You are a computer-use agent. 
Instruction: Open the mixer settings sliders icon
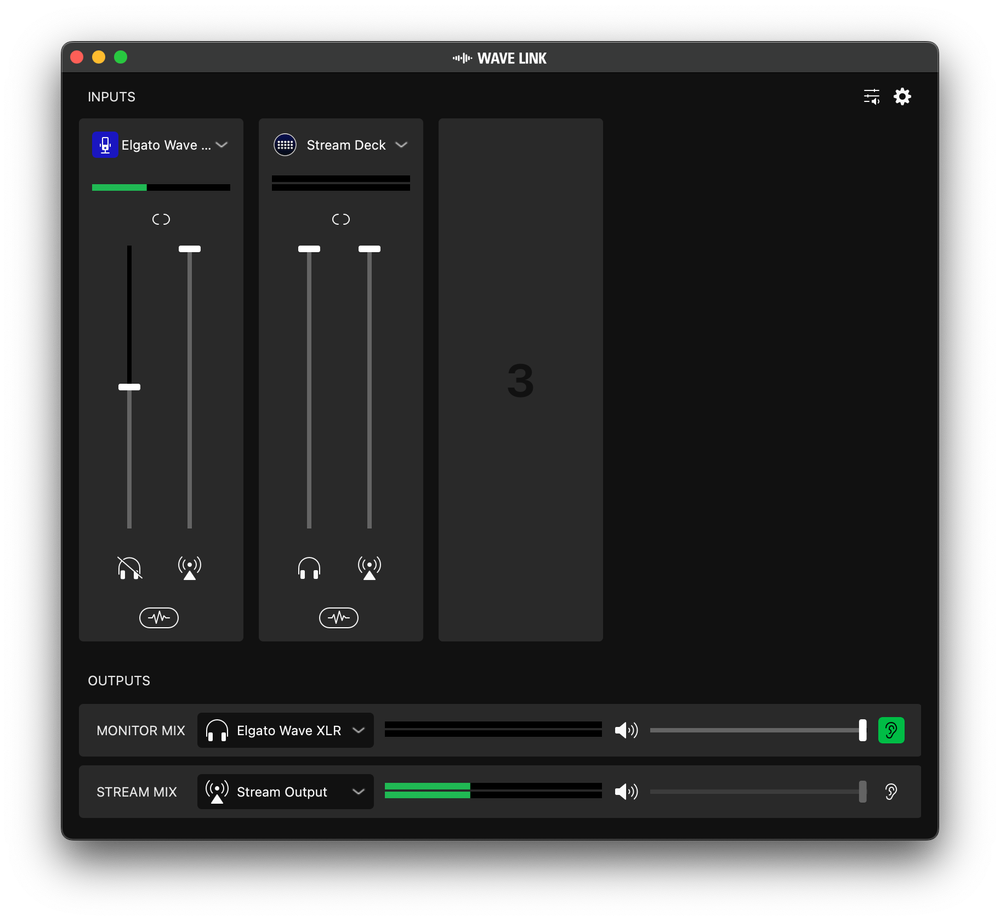tap(871, 97)
